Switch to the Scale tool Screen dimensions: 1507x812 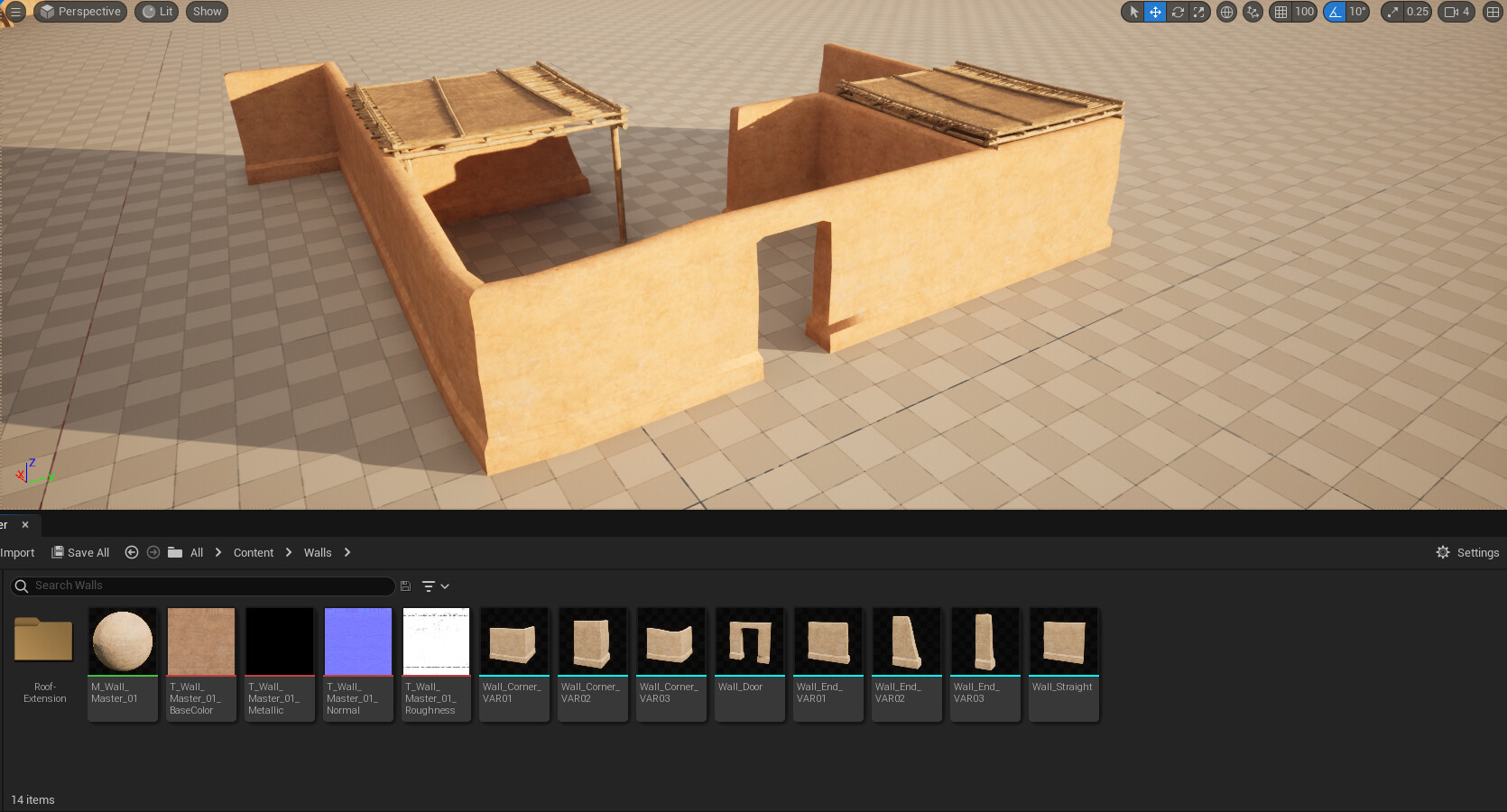pos(1198,12)
